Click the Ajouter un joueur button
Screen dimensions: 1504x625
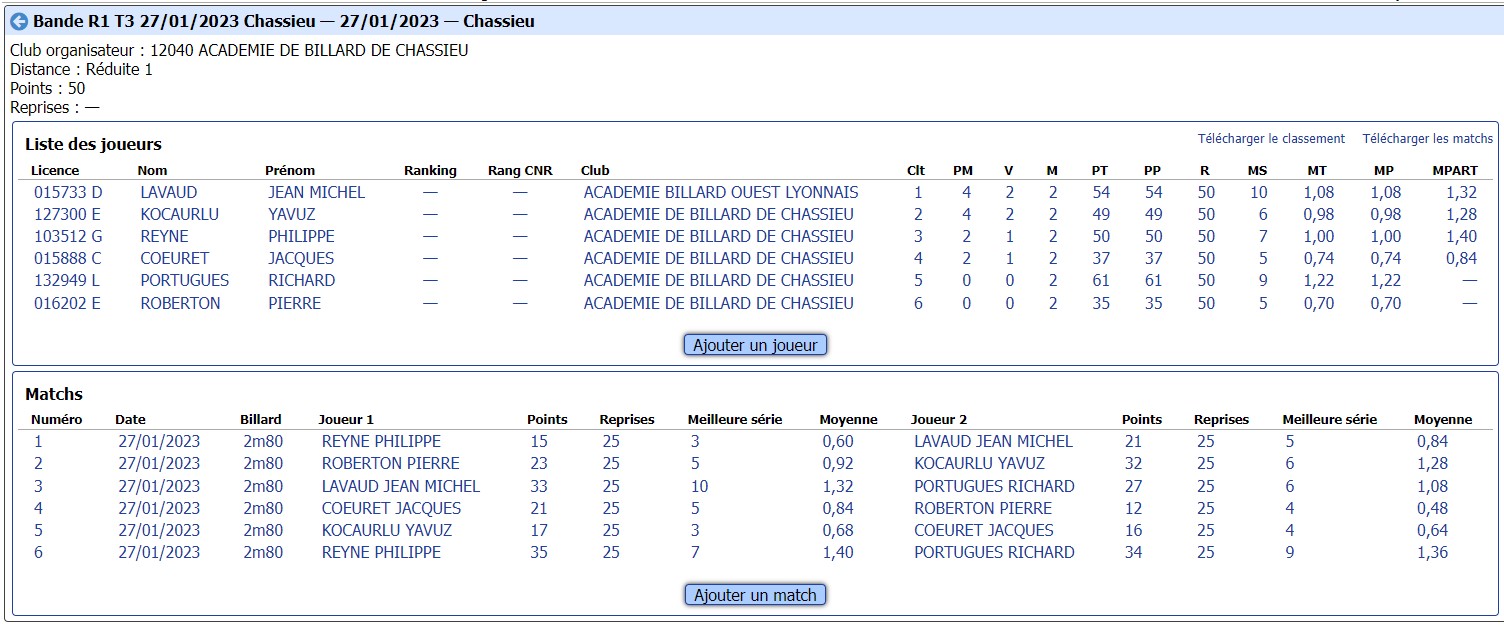(x=756, y=345)
